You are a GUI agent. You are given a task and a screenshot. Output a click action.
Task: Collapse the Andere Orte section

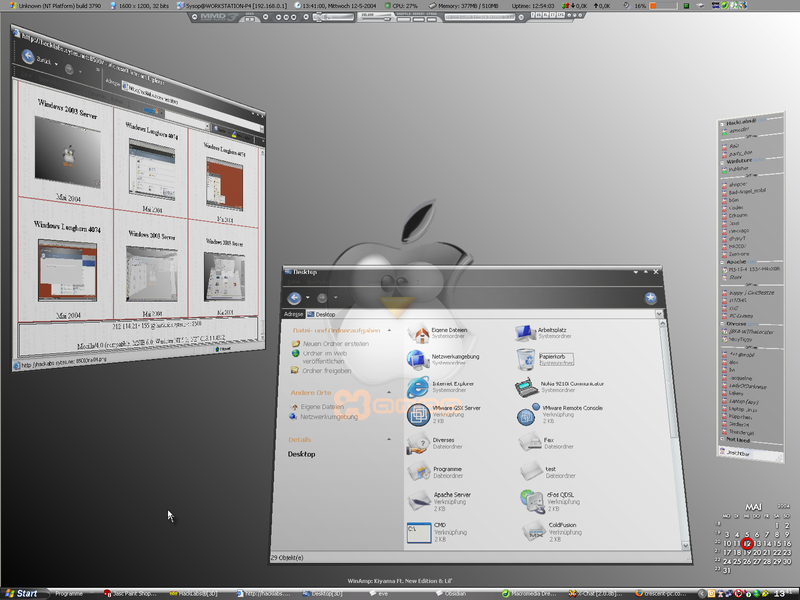(x=387, y=393)
